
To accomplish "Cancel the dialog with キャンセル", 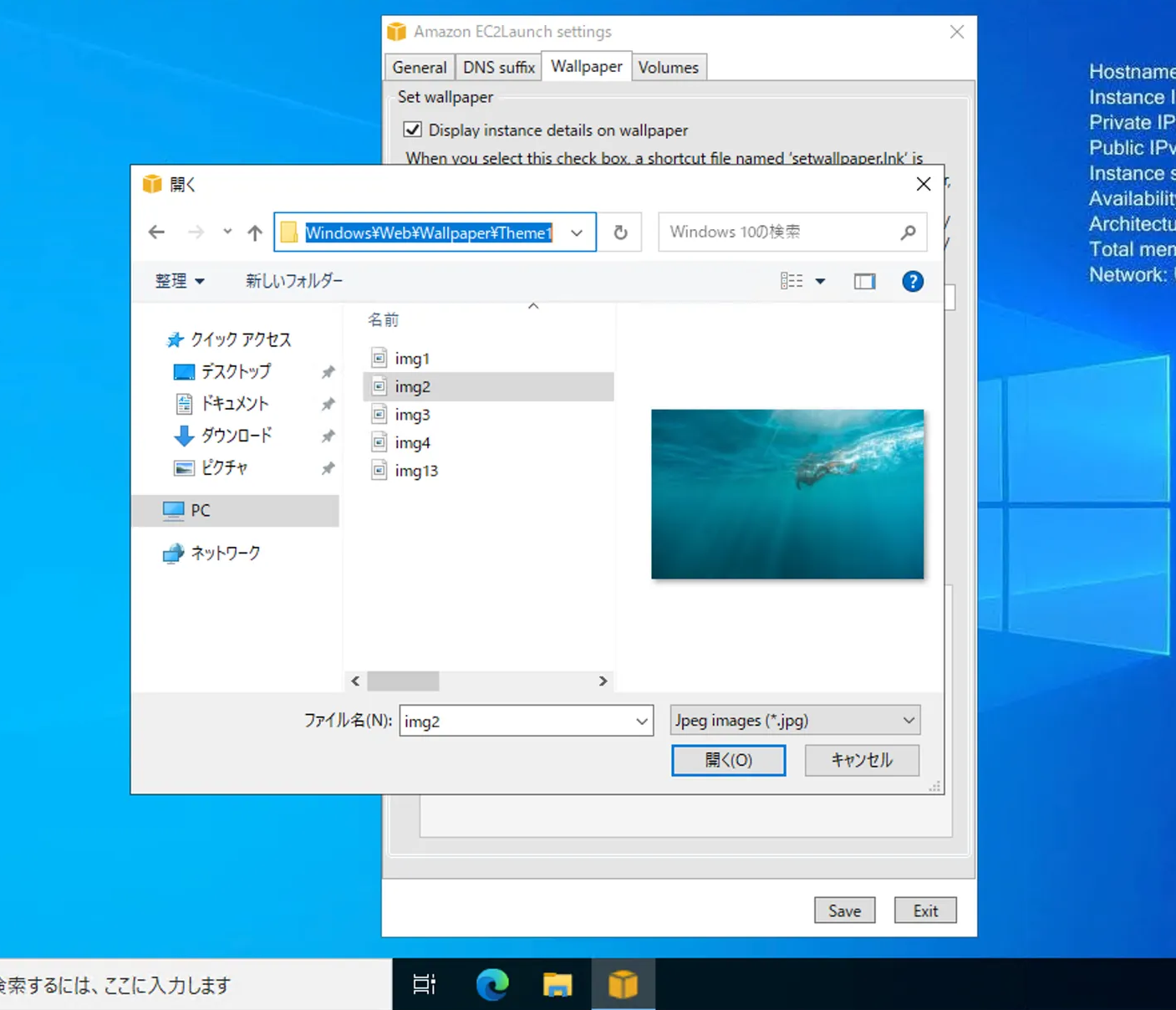I will click(862, 760).
